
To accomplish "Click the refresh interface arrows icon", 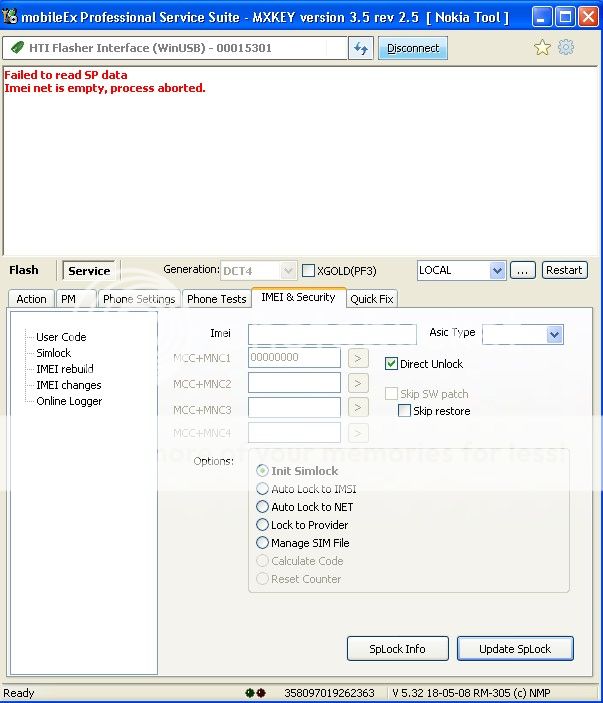I will (361, 48).
